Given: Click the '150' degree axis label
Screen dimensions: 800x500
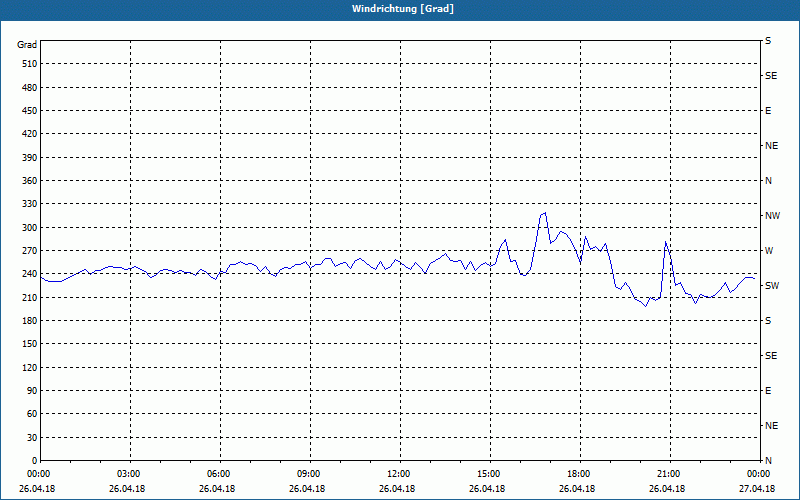Looking at the screenshot, I should (30, 343).
